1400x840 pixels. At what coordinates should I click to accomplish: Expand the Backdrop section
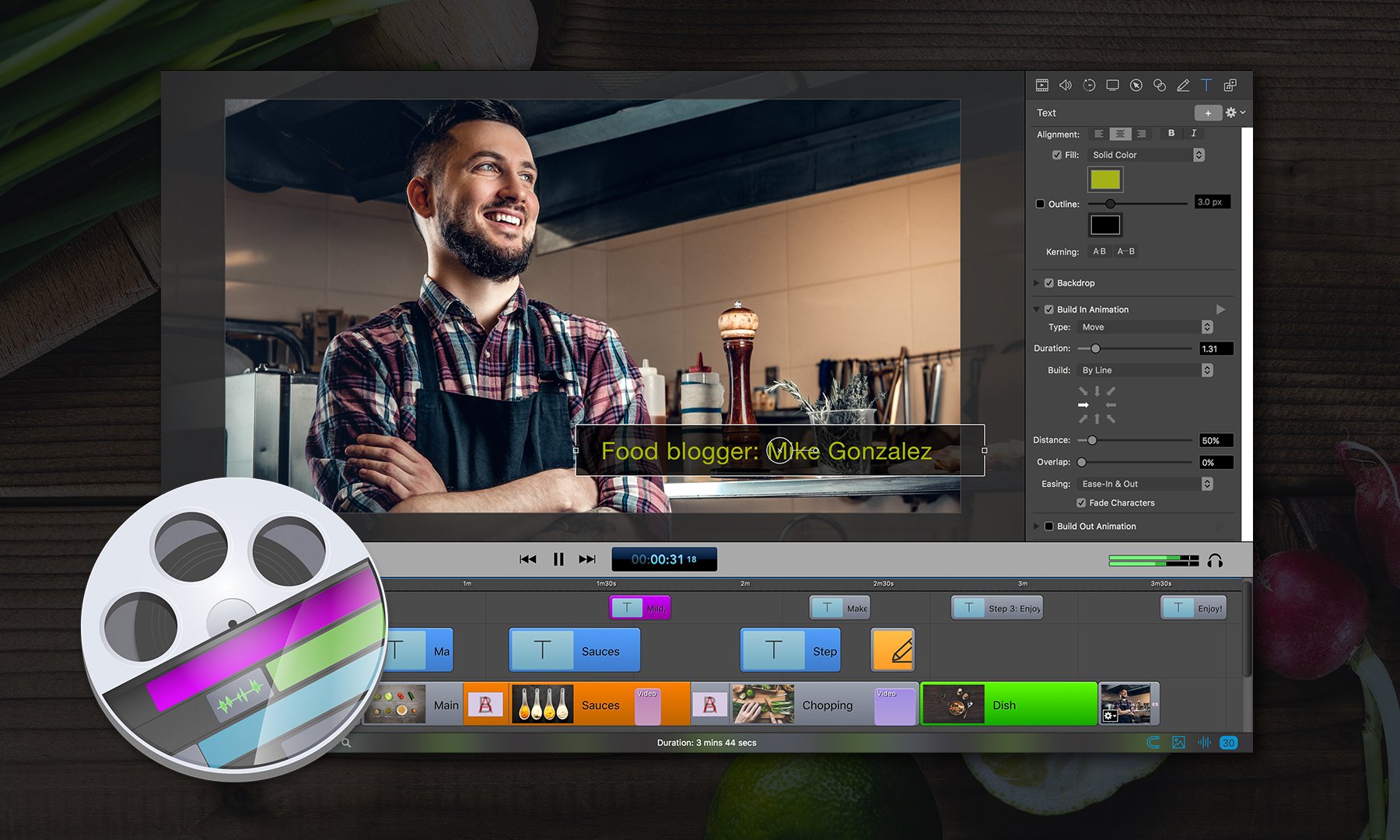pyautogui.click(x=1037, y=283)
